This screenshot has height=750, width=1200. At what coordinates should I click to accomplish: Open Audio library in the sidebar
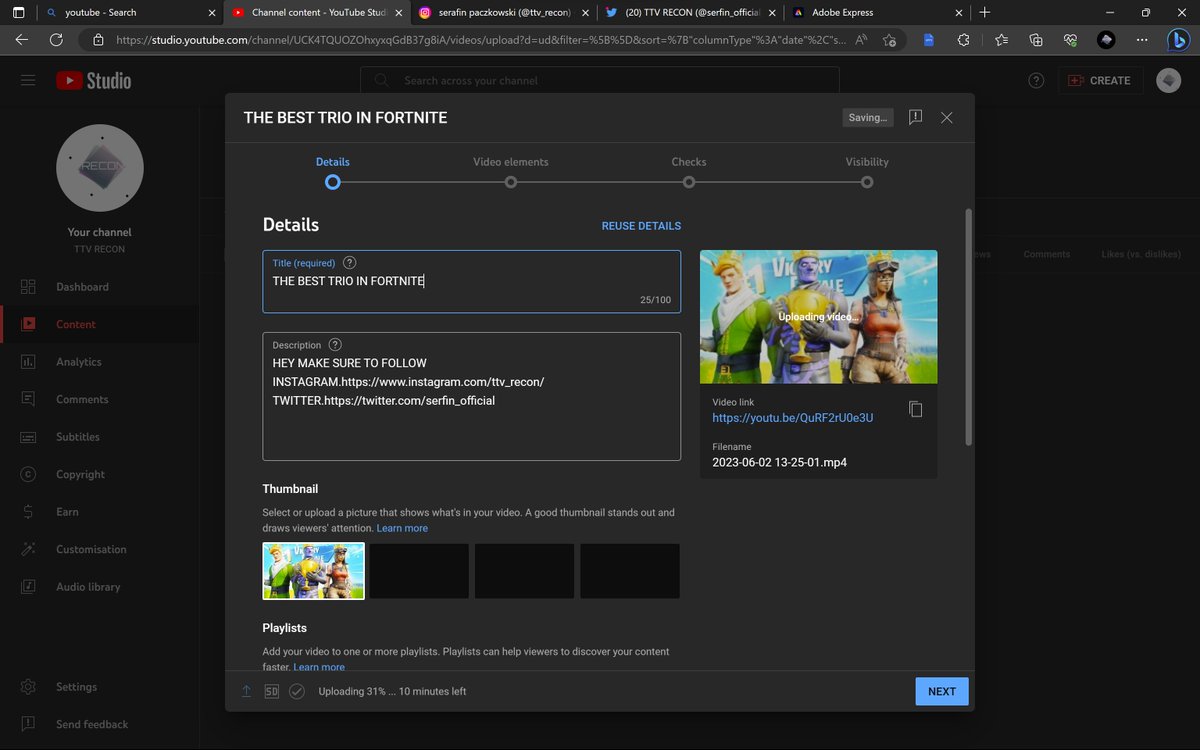coord(100,587)
